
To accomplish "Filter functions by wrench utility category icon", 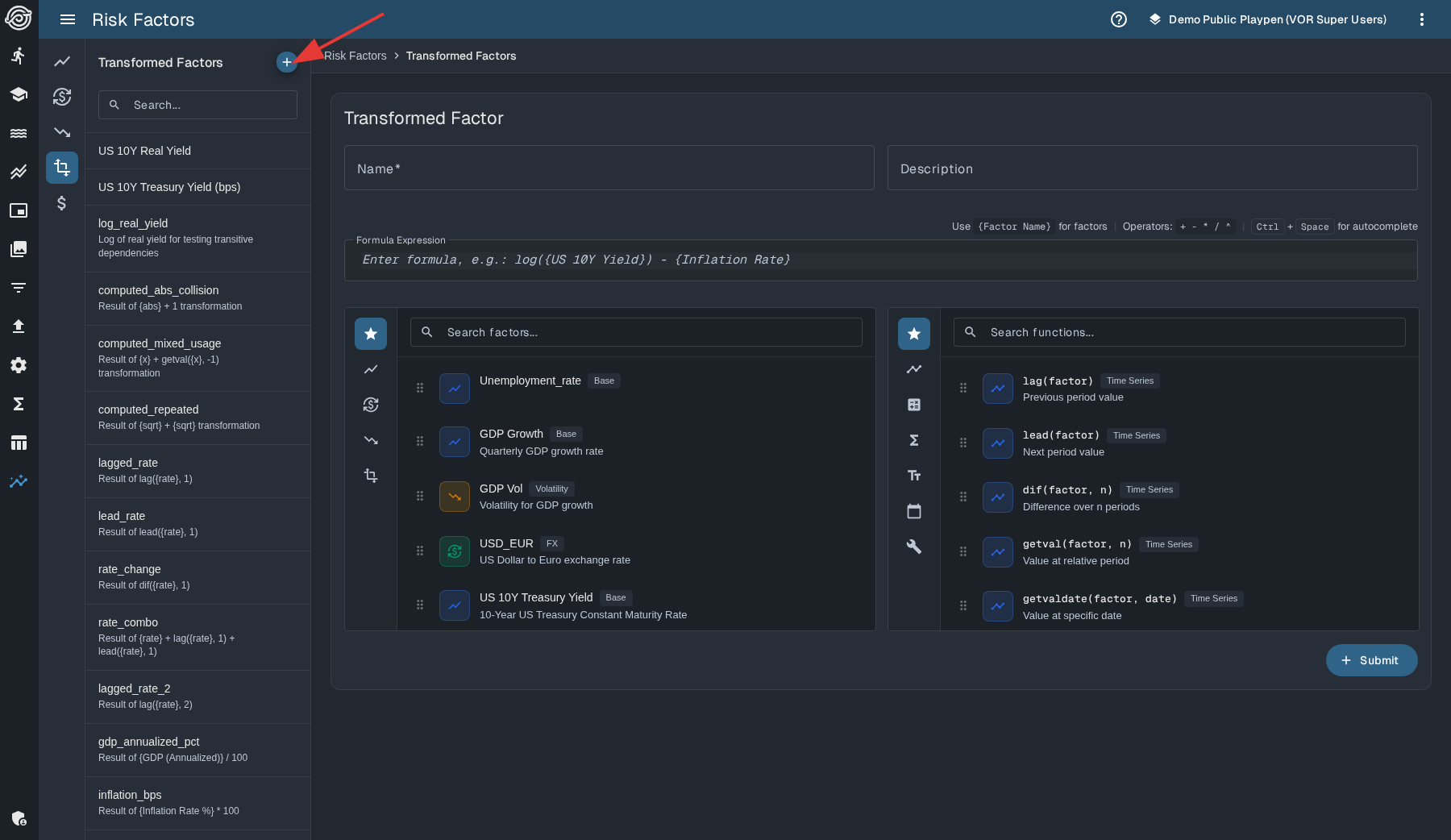I will click(913, 547).
